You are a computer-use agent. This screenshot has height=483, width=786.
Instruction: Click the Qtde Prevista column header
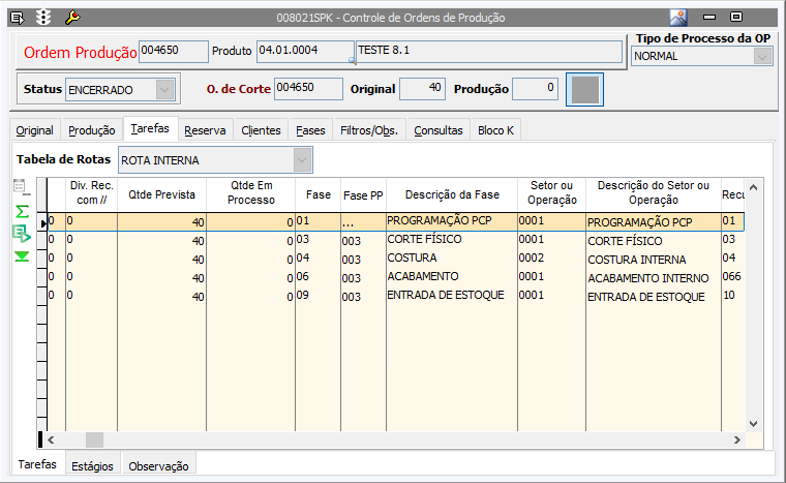tap(162, 195)
